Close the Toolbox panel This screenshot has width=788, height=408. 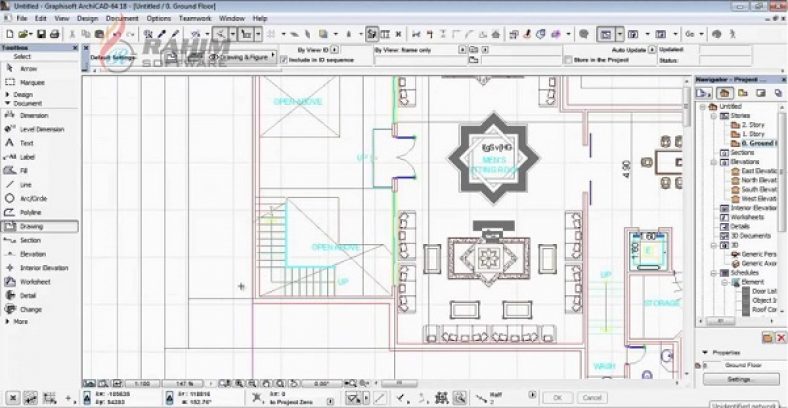pos(75,48)
